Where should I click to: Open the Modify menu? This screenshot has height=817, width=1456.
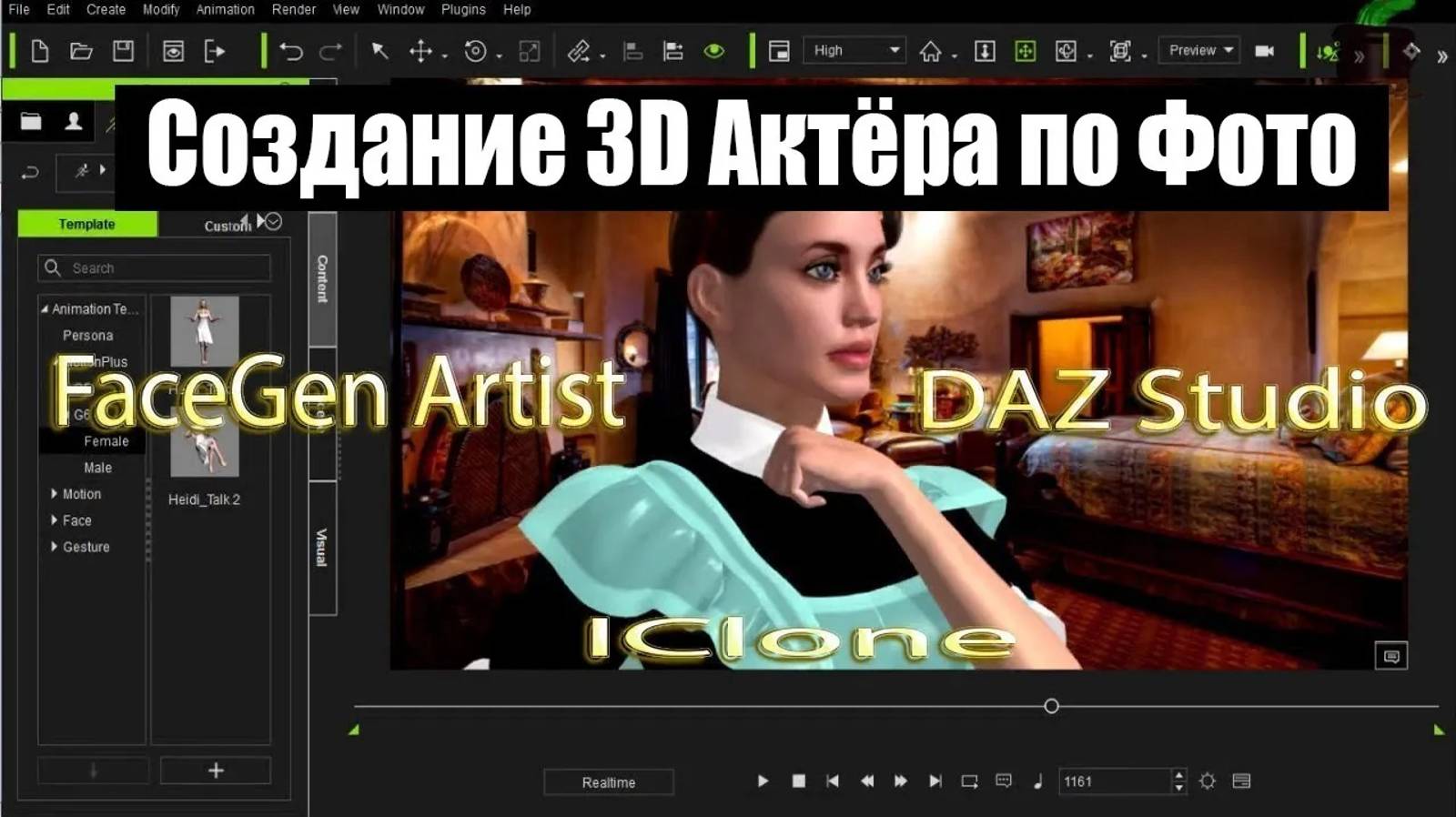pyautogui.click(x=161, y=9)
